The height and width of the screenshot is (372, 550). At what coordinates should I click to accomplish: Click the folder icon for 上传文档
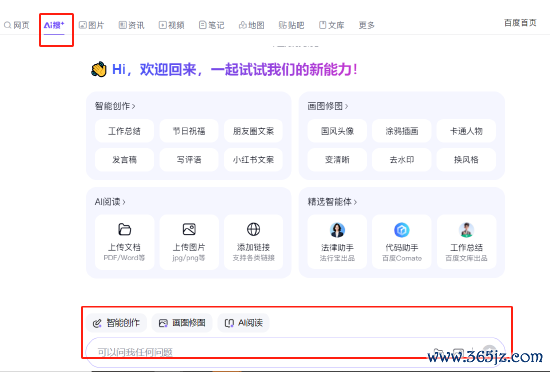pyautogui.click(x=124, y=229)
